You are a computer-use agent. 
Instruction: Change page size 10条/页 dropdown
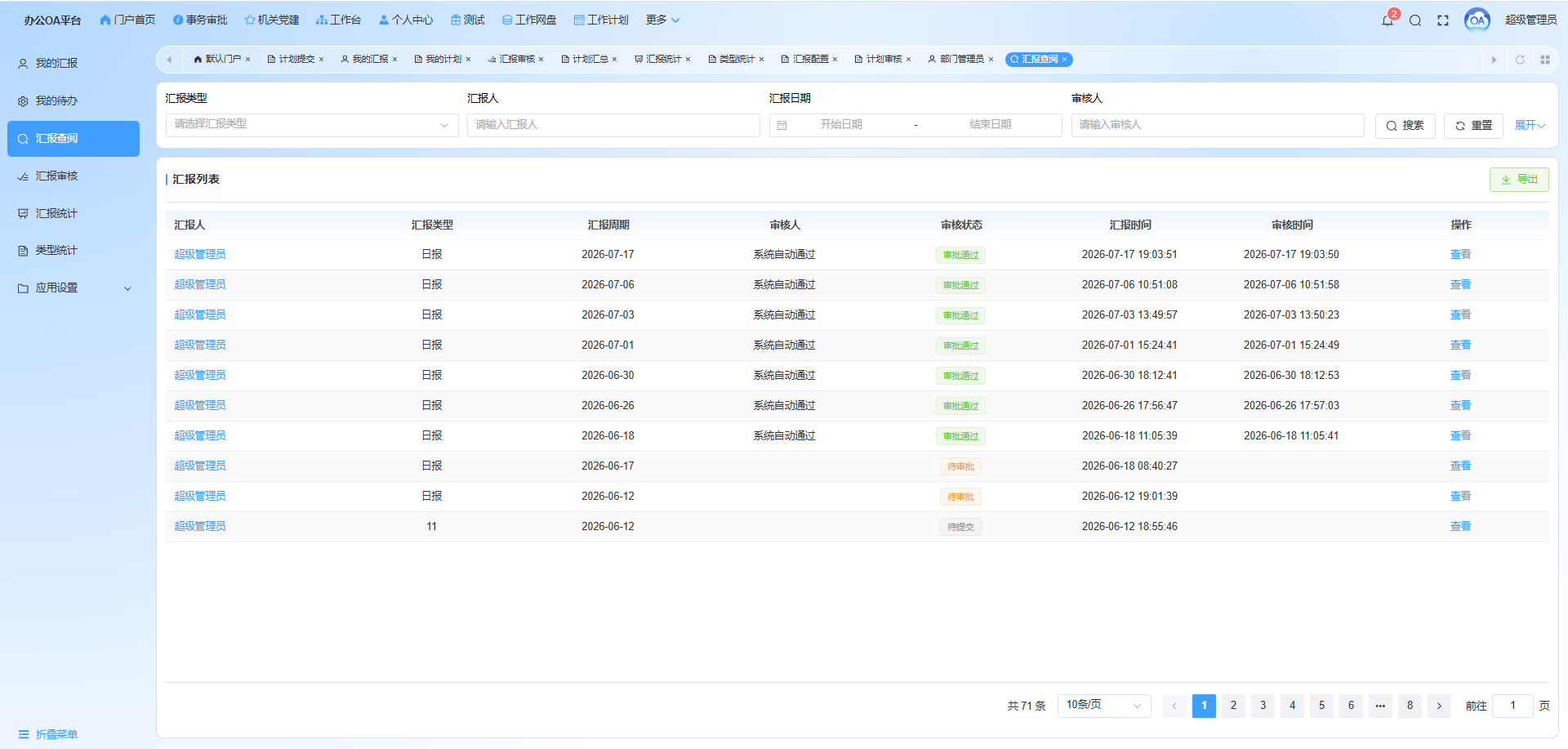pyautogui.click(x=1104, y=706)
